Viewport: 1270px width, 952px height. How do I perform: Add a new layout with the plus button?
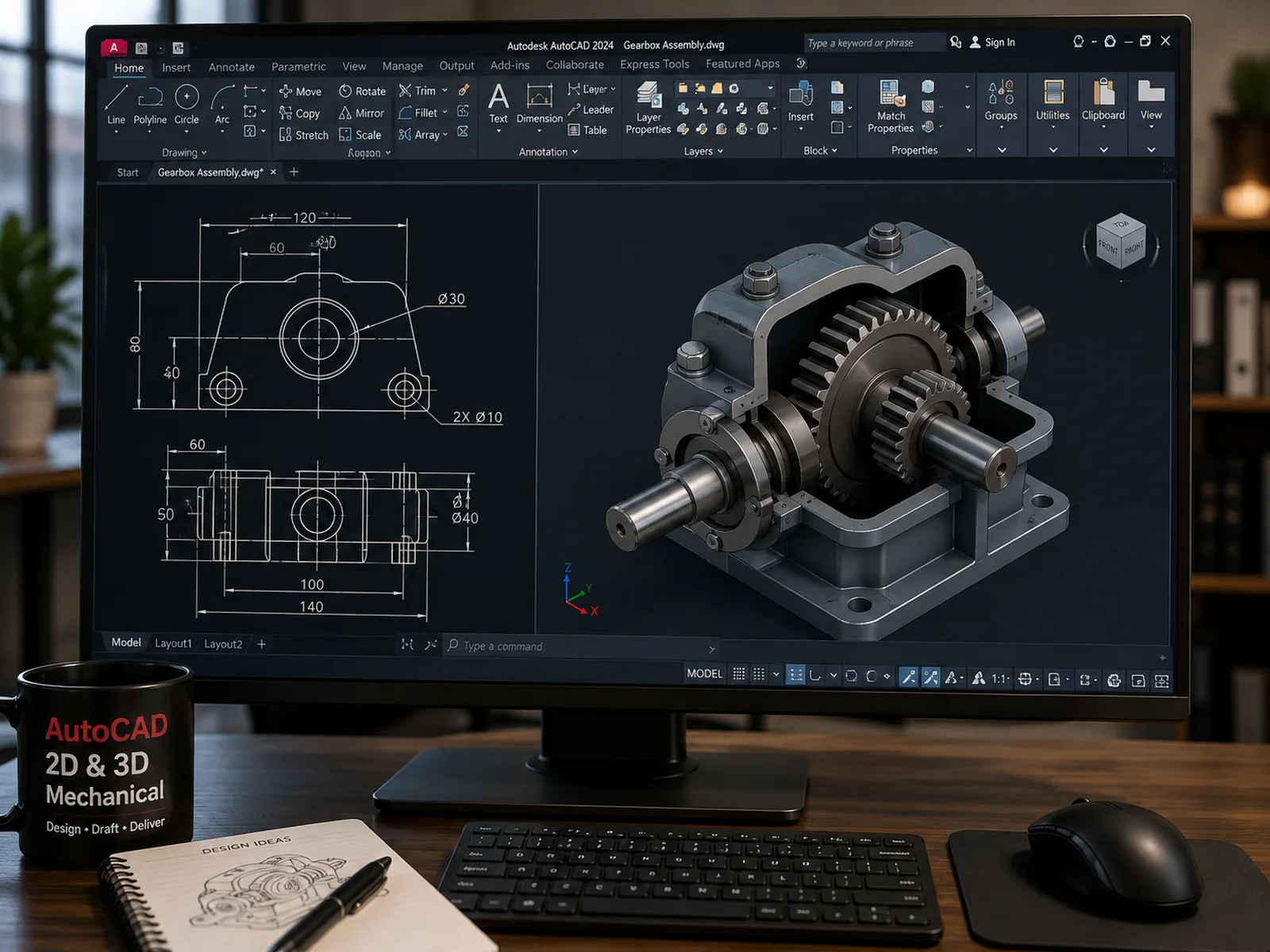pos(261,644)
